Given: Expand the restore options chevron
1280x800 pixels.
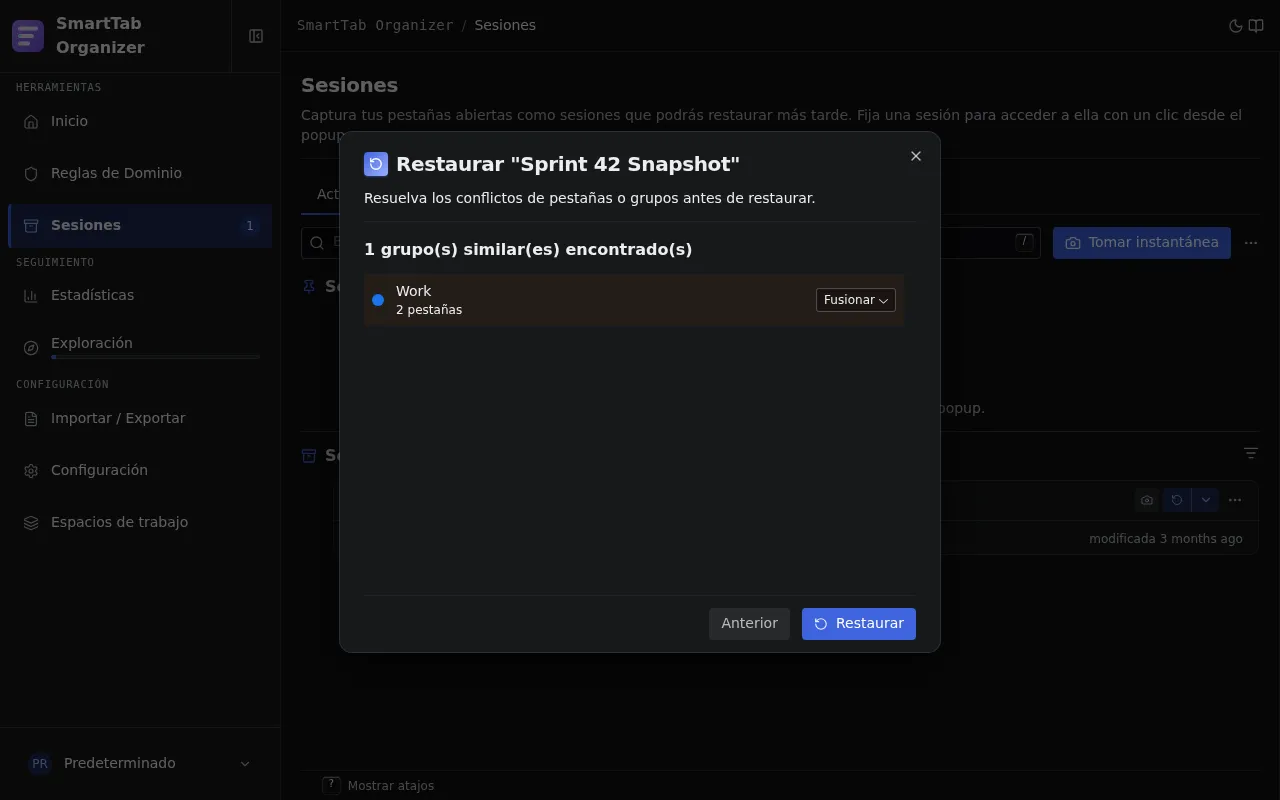Looking at the screenshot, I should click(1205, 500).
